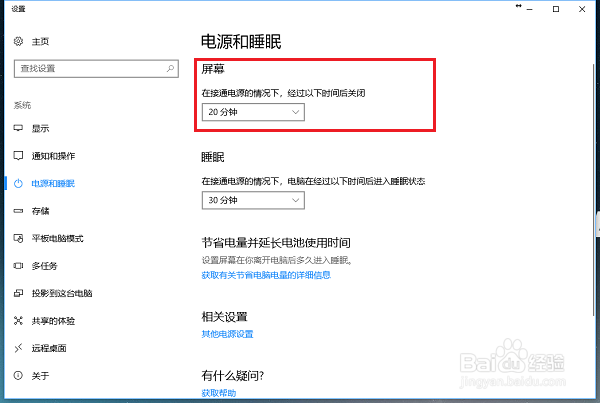Minimize the Settings window
The height and width of the screenshot is (403, 600).
click(530, 9)
